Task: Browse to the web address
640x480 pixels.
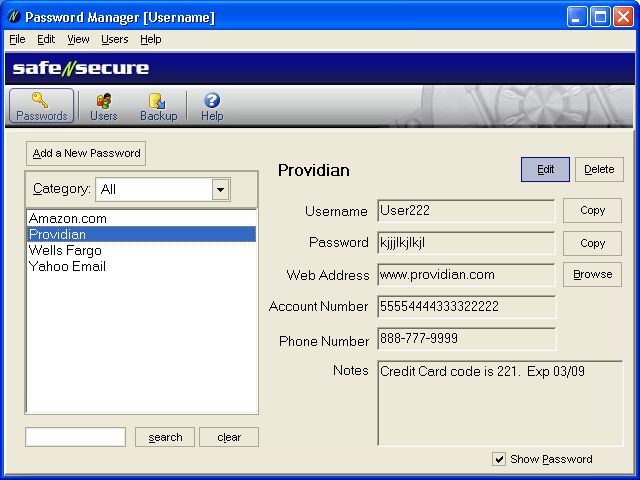Action: [x=592, y=275]
